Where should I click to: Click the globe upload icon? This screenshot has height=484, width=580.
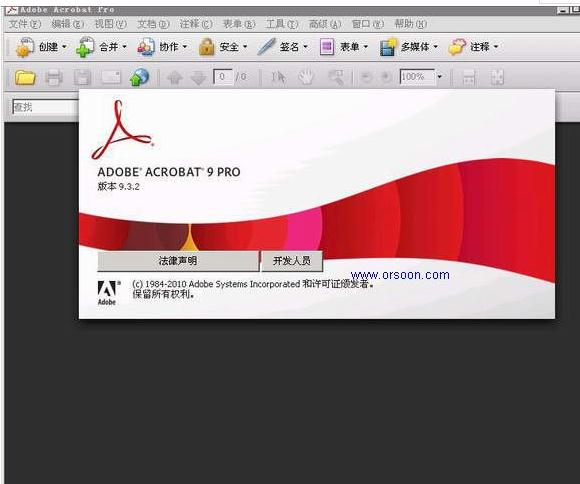click(x=139, y=77)
